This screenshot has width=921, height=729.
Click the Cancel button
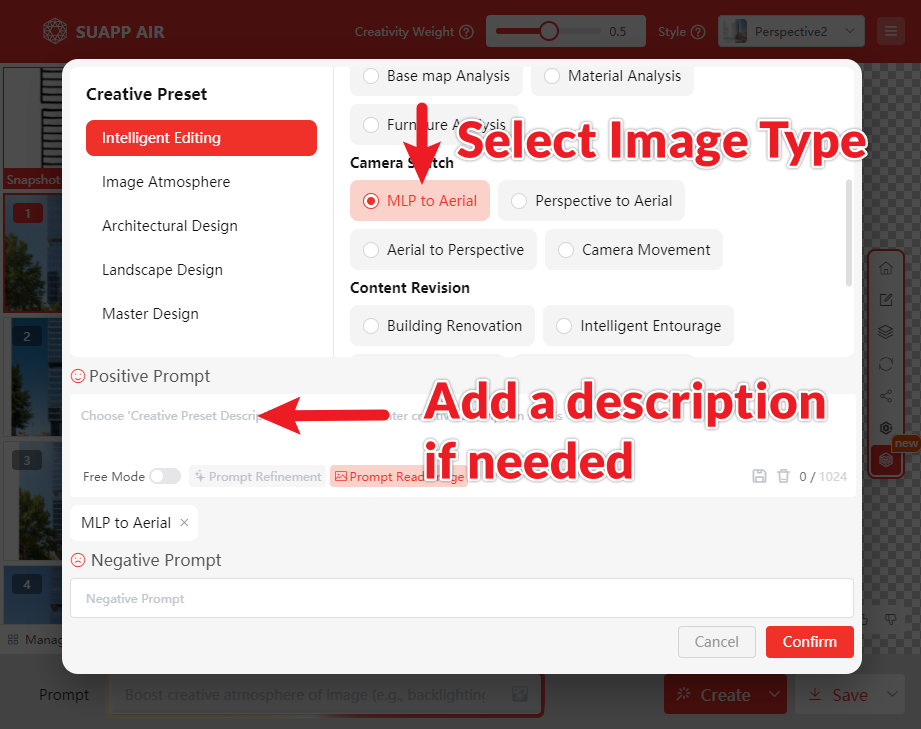tap(717, 642)
